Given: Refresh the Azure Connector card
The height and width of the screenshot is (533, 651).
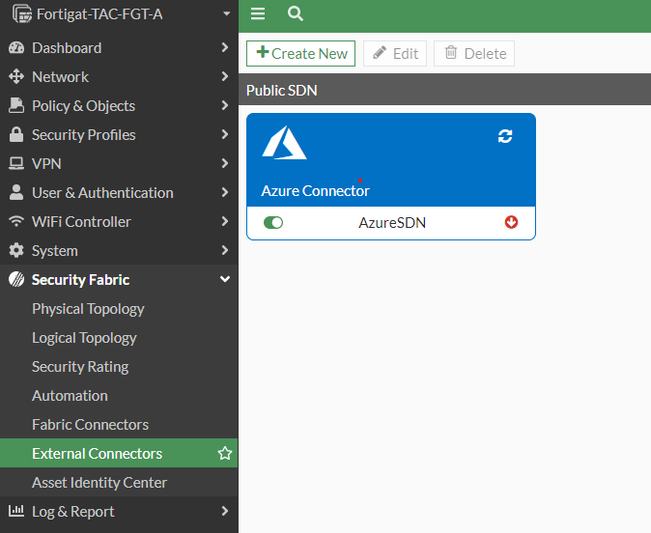Looking at the screenshot, I should coord(505,136).
